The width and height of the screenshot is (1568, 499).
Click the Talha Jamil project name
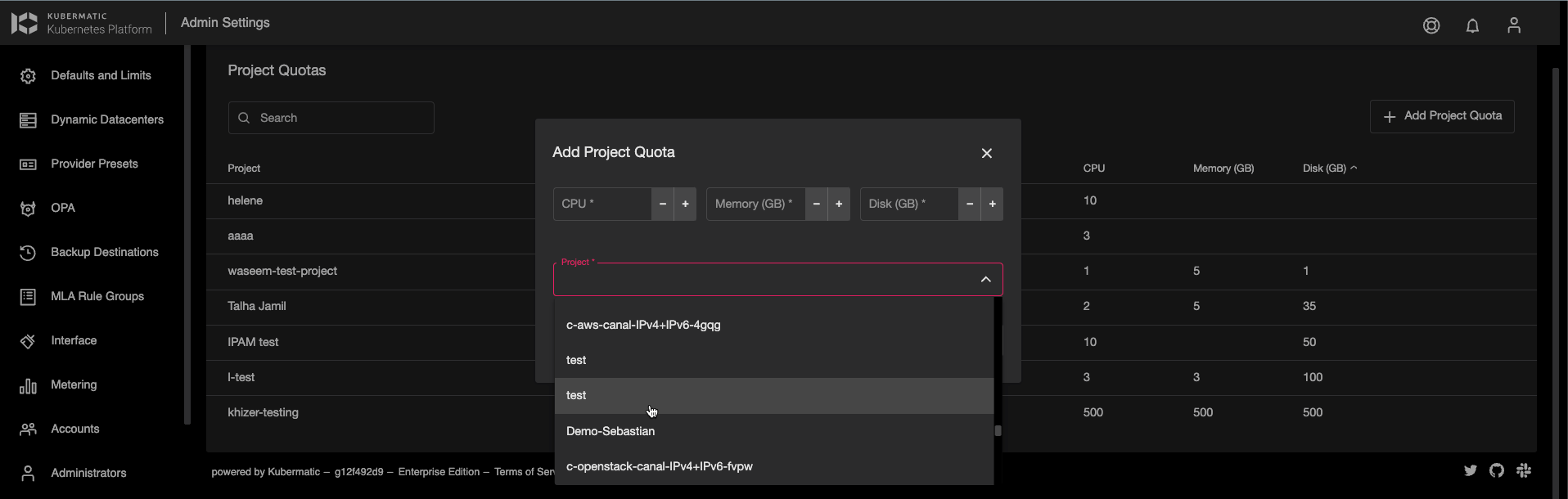coord(257,306)
